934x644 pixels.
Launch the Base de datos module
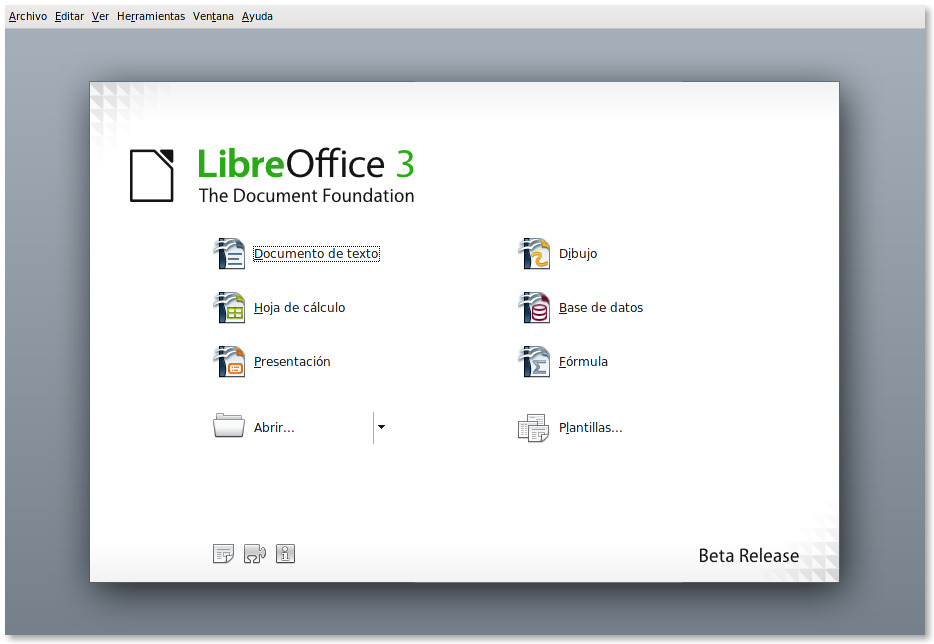click(x=600, y=308)
